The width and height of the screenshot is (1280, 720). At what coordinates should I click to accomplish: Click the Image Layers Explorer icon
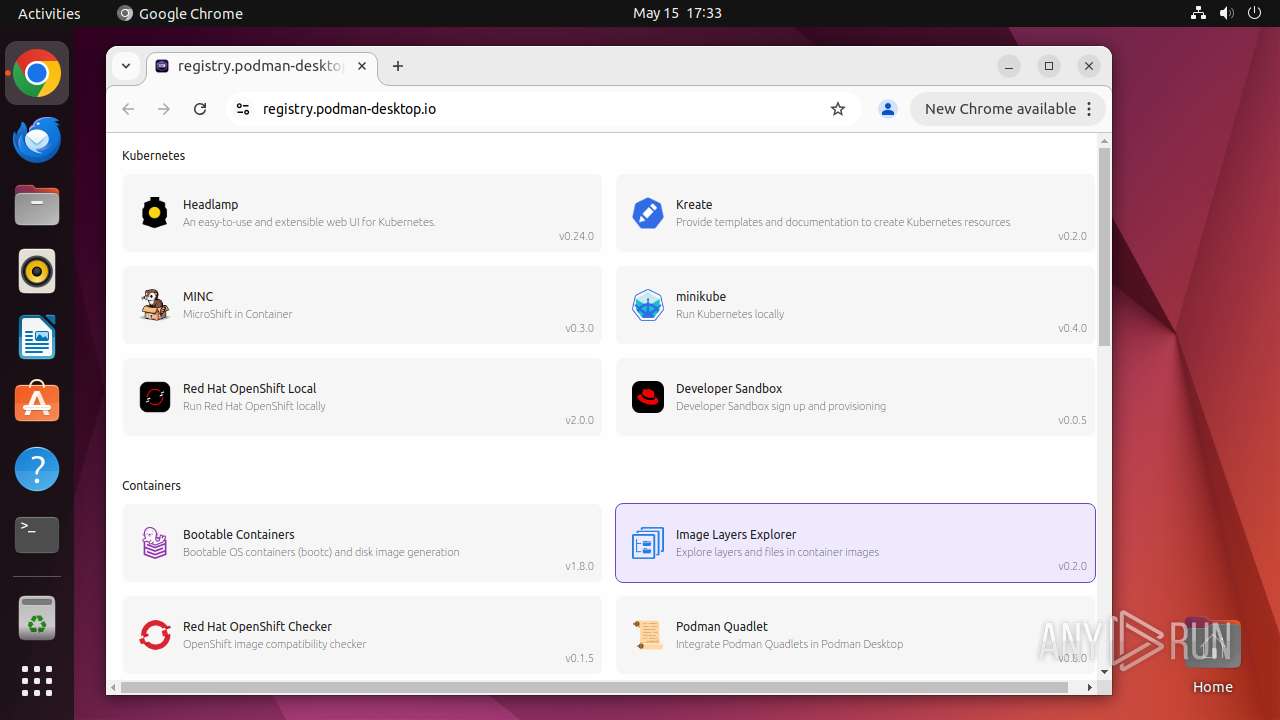(x=648, y=543)
